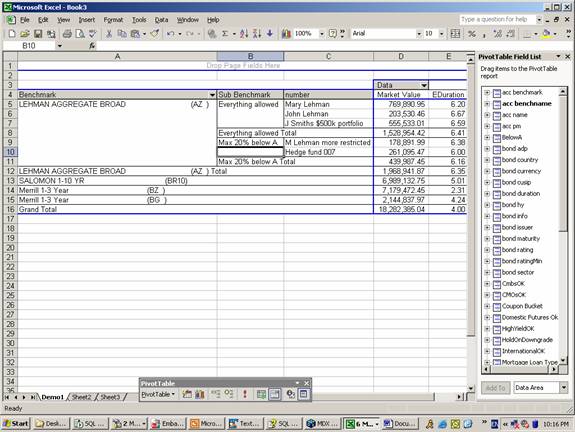The image size is (575, 432).
Task: Open the File menu
Action: tap(25, 20)
